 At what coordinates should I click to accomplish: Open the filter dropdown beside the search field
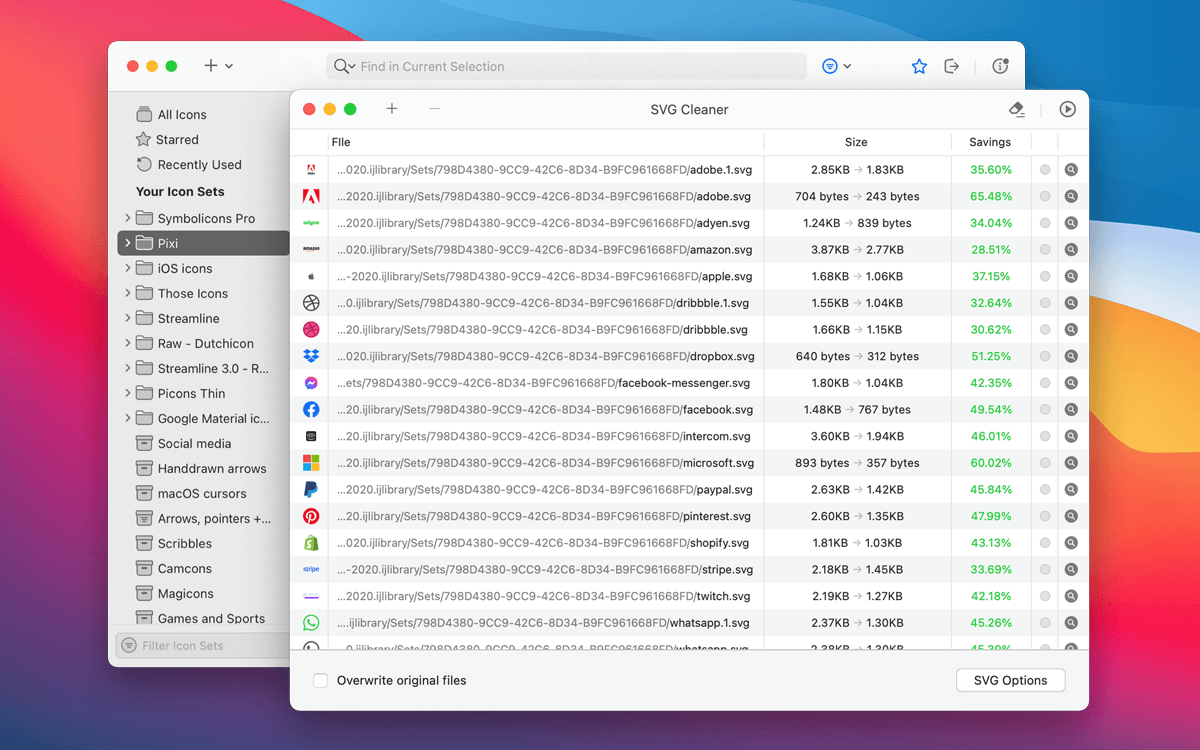(836, 66)
